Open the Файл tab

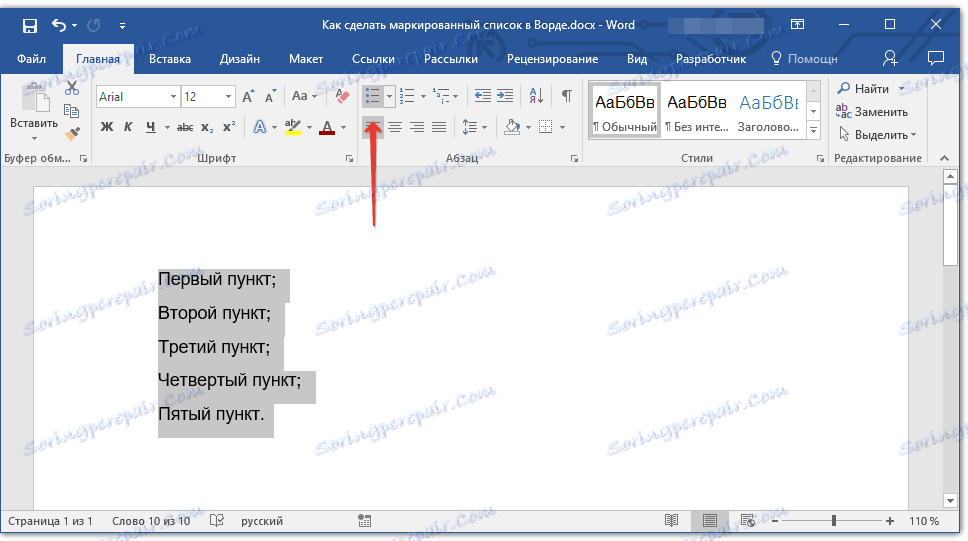[x=31, y=59]
